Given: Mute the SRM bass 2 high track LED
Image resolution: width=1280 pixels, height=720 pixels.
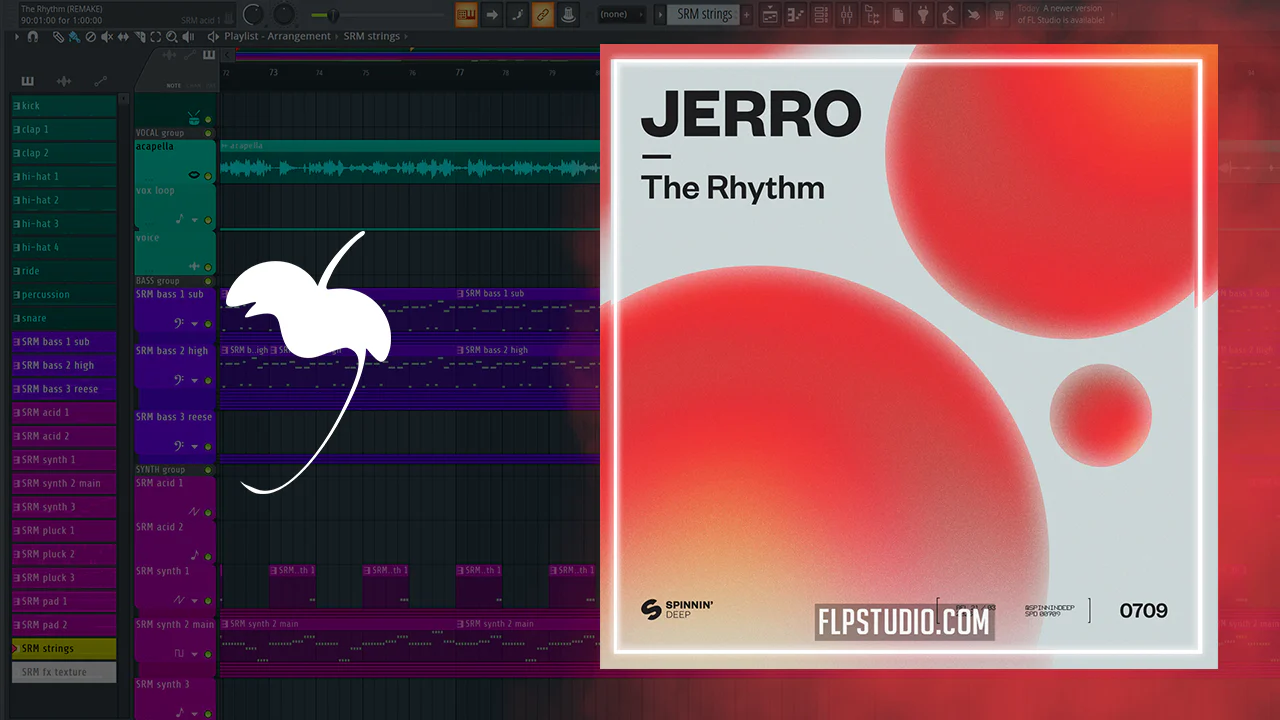Looking at the screenshot, I should pos(208,380).
